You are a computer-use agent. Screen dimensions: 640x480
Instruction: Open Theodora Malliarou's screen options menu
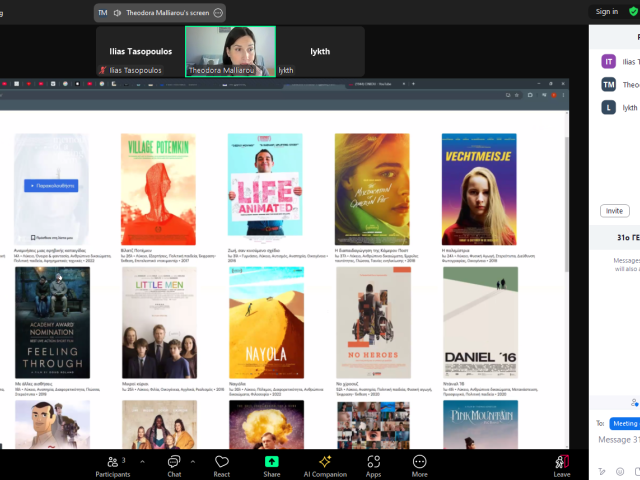tap(218, 13)
